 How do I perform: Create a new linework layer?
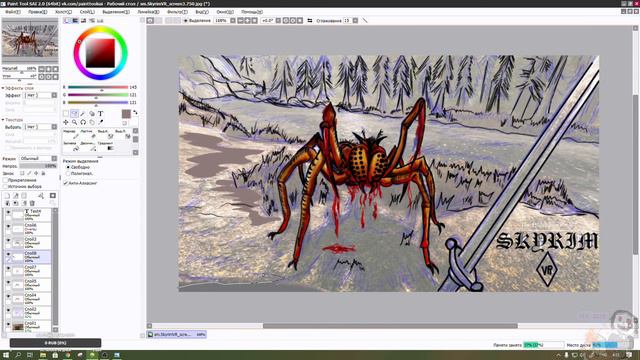(x=16, y=196)
